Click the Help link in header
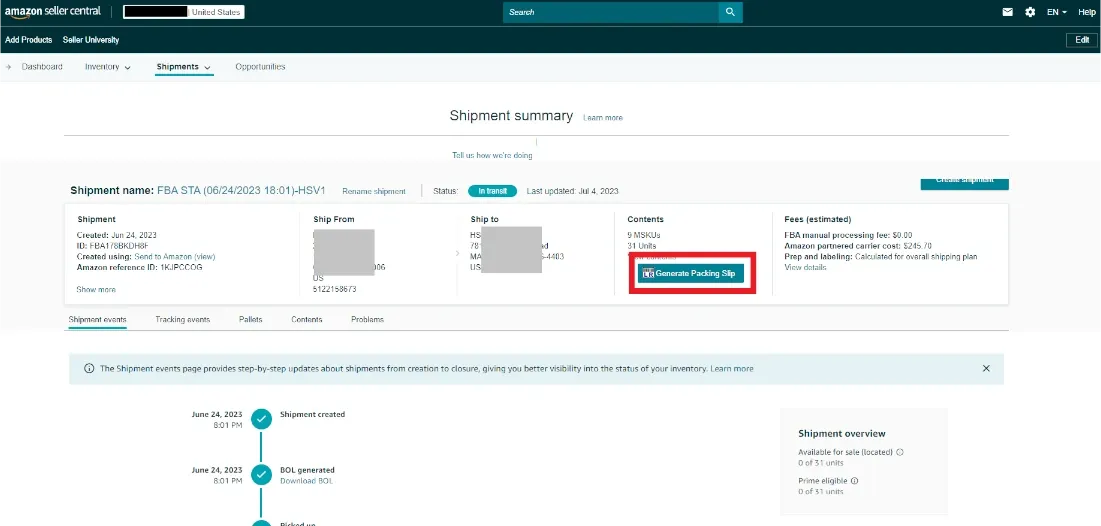The image size is (1101, 526). [x=1087, y=12]
